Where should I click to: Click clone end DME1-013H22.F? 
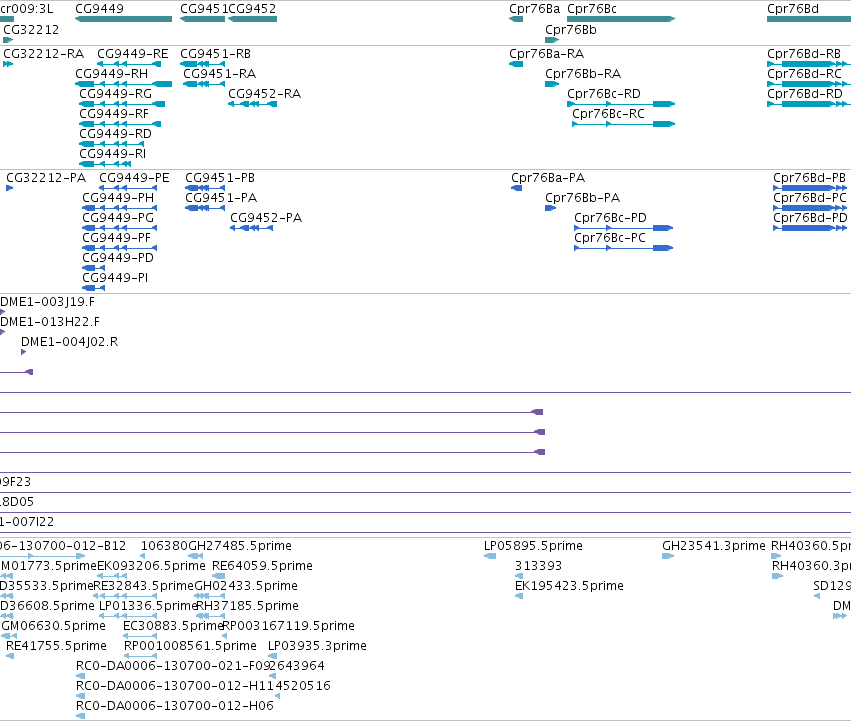(x=50, y=322)
